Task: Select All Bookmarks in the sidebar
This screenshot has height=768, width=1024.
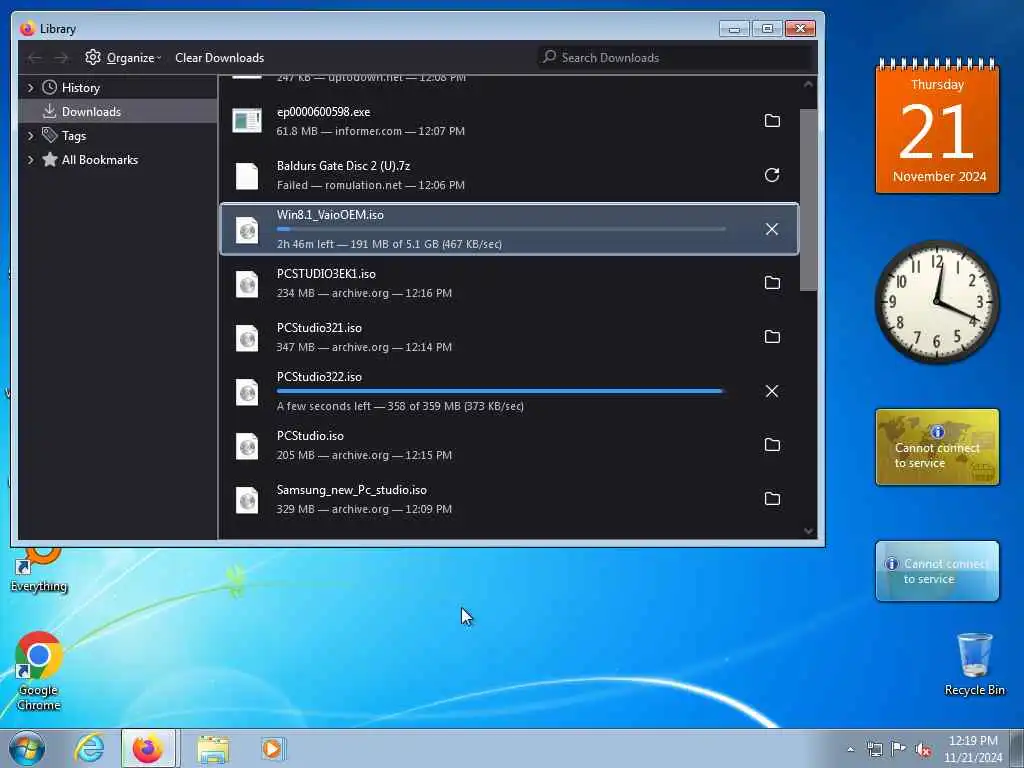Action: 99,160
